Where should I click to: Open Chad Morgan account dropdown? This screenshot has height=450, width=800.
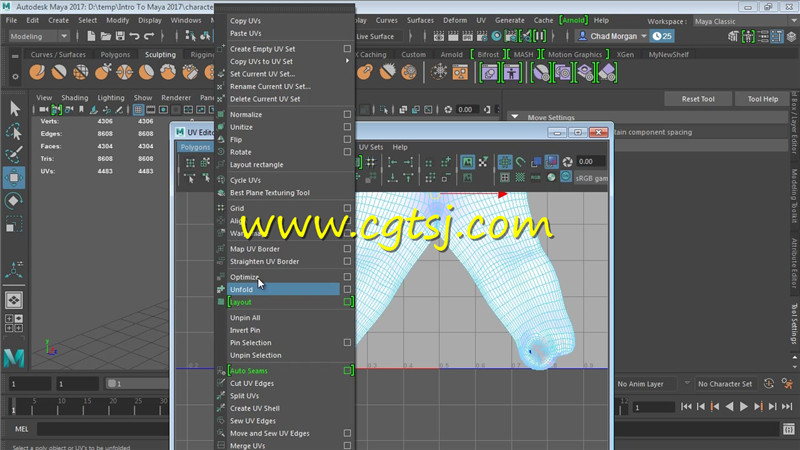(x=612, y=36)
